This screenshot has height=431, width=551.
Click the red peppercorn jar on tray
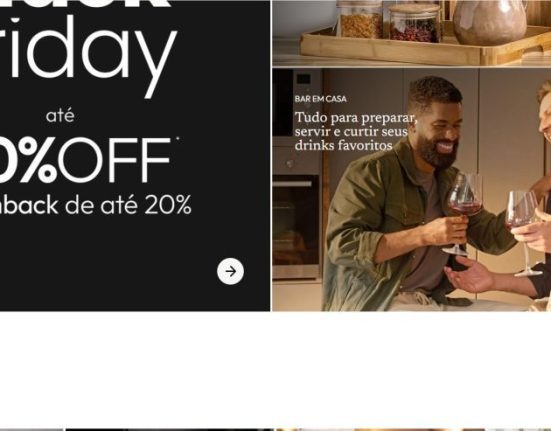point(415,23)
